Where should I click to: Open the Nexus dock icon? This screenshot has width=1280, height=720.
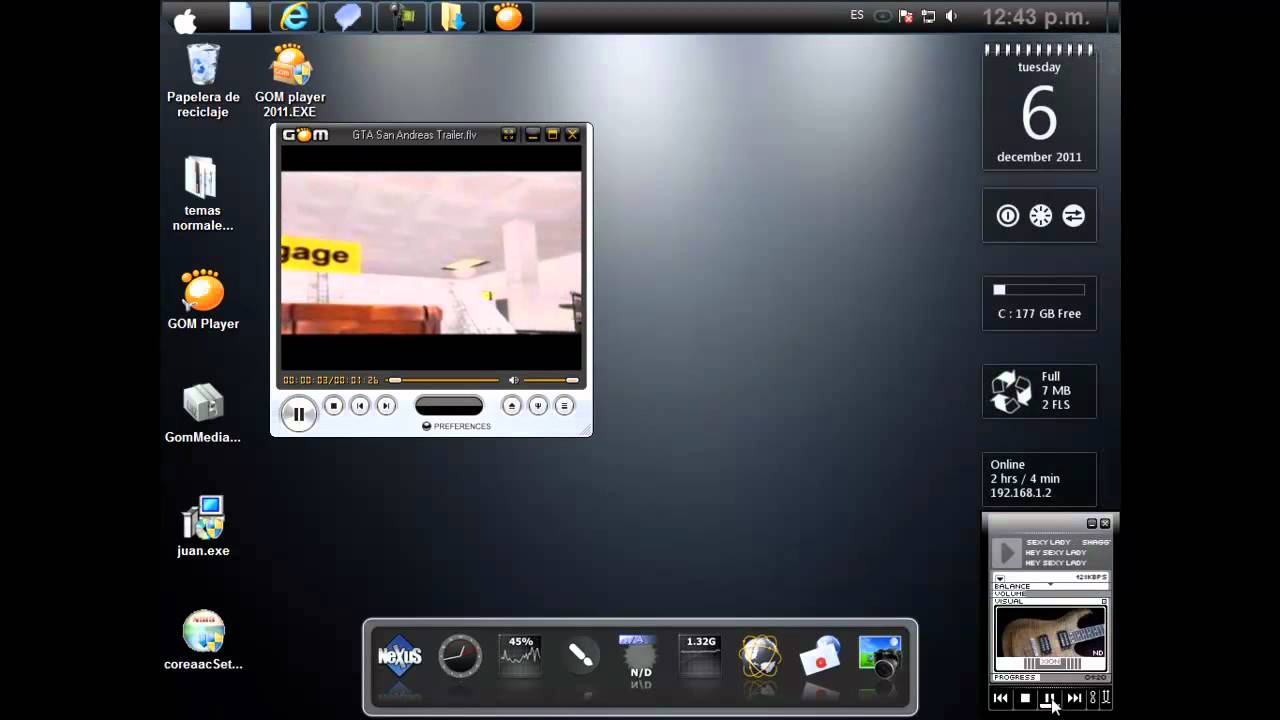tap(400, 657)
